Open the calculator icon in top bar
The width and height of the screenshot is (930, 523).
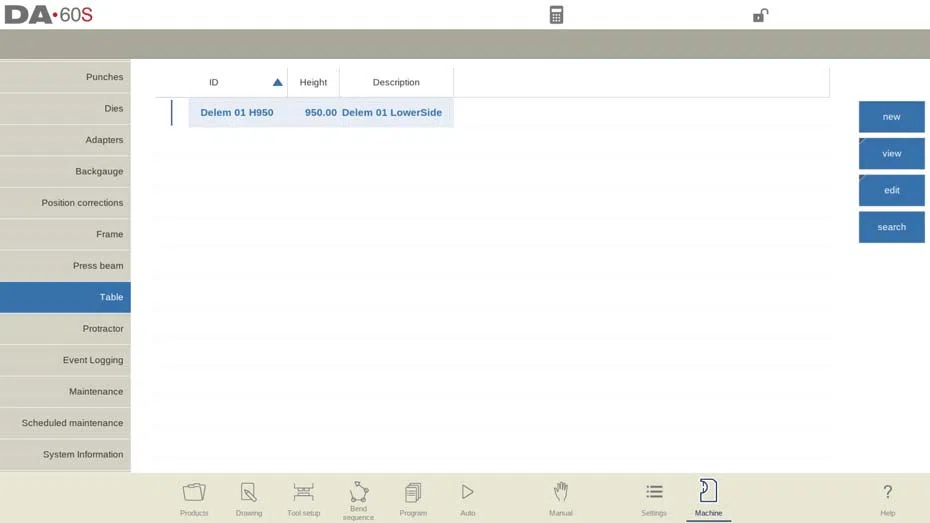point(556,15)
